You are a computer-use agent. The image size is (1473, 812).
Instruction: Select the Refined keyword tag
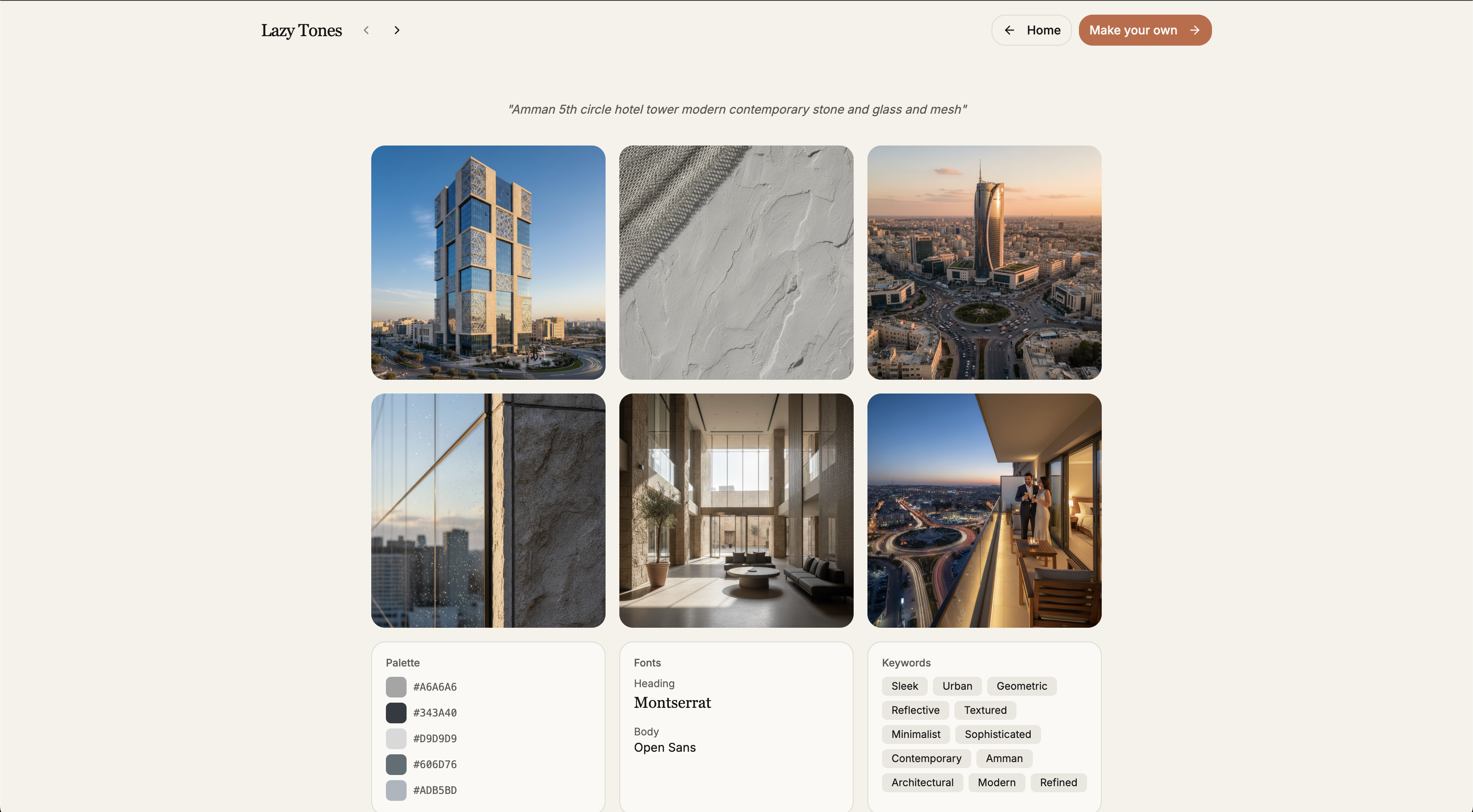1058,782
